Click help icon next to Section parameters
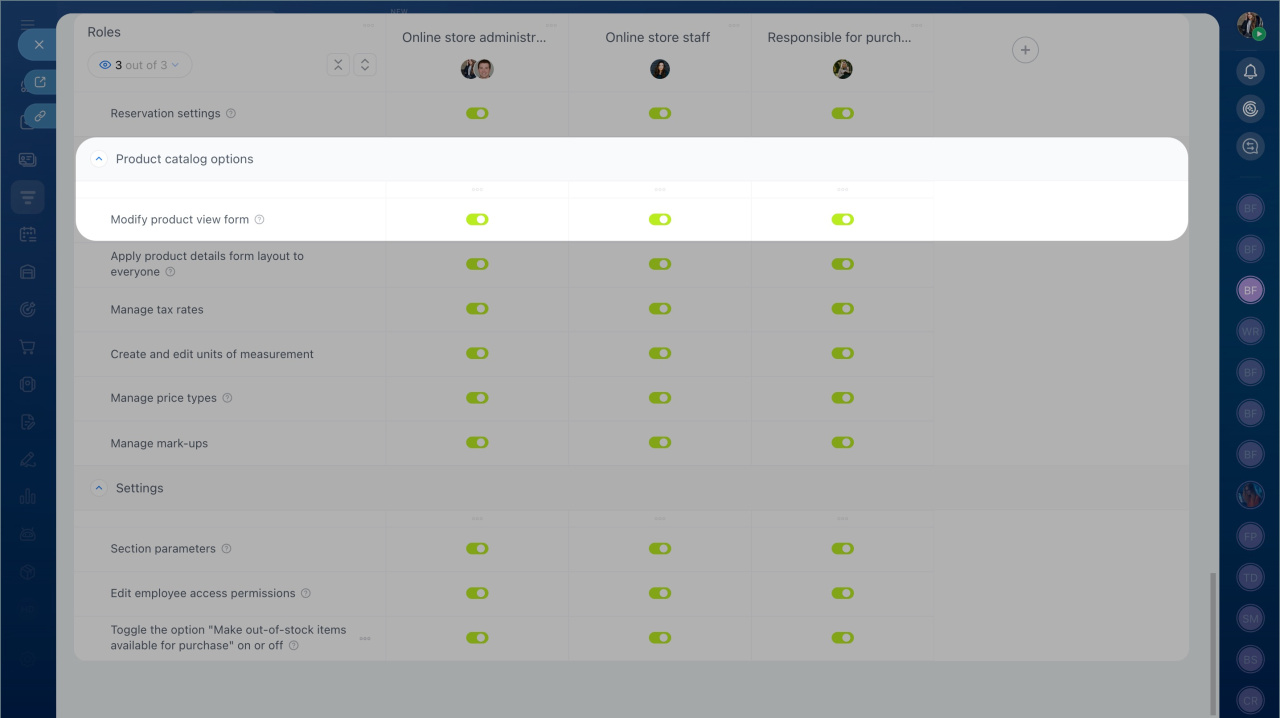 (x=226, y=549)
